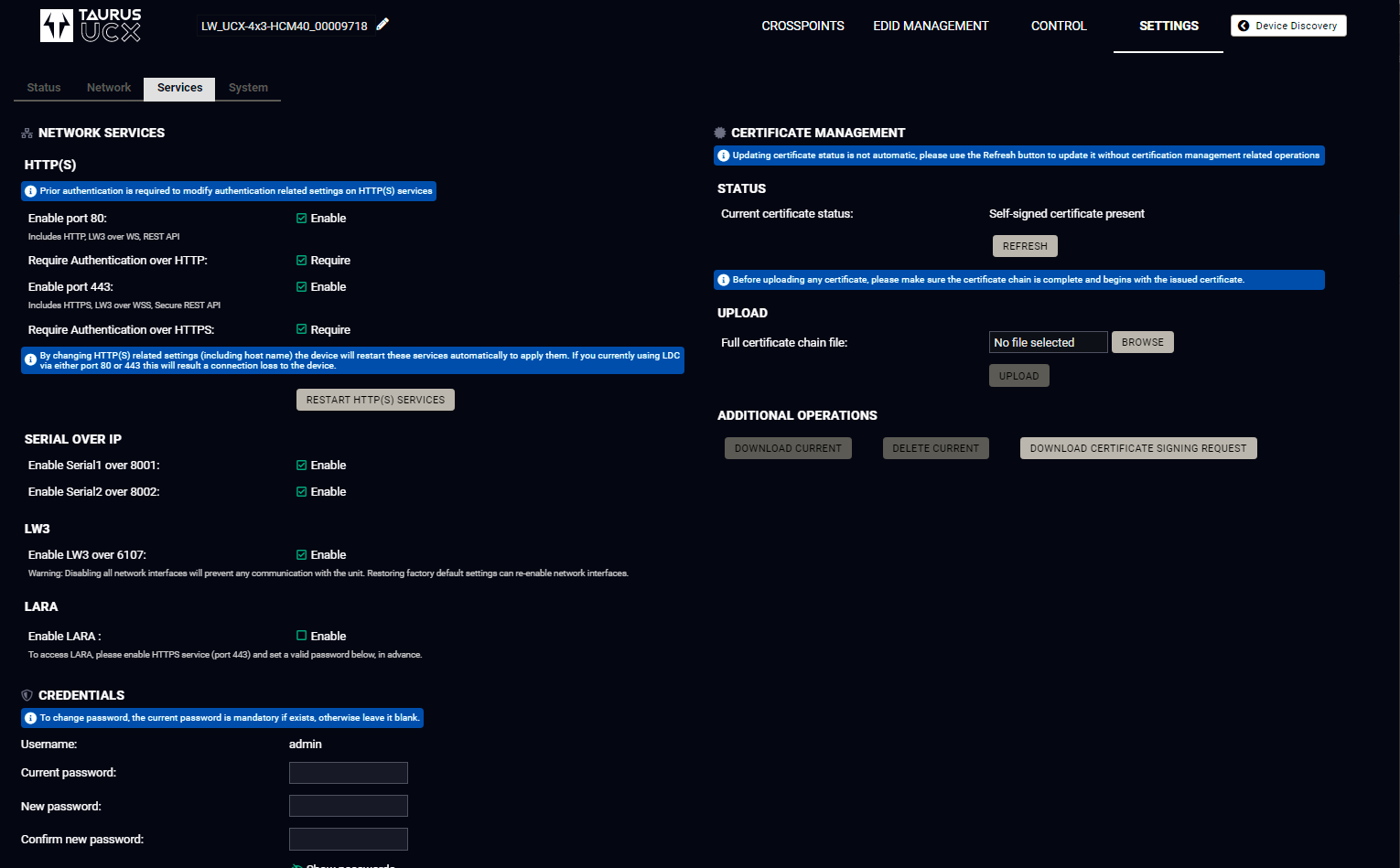Click the info icon in HTTP(S) authentication notice
Image resolution: width=1400 pixels, height=868 pixels.
(30, 191)
